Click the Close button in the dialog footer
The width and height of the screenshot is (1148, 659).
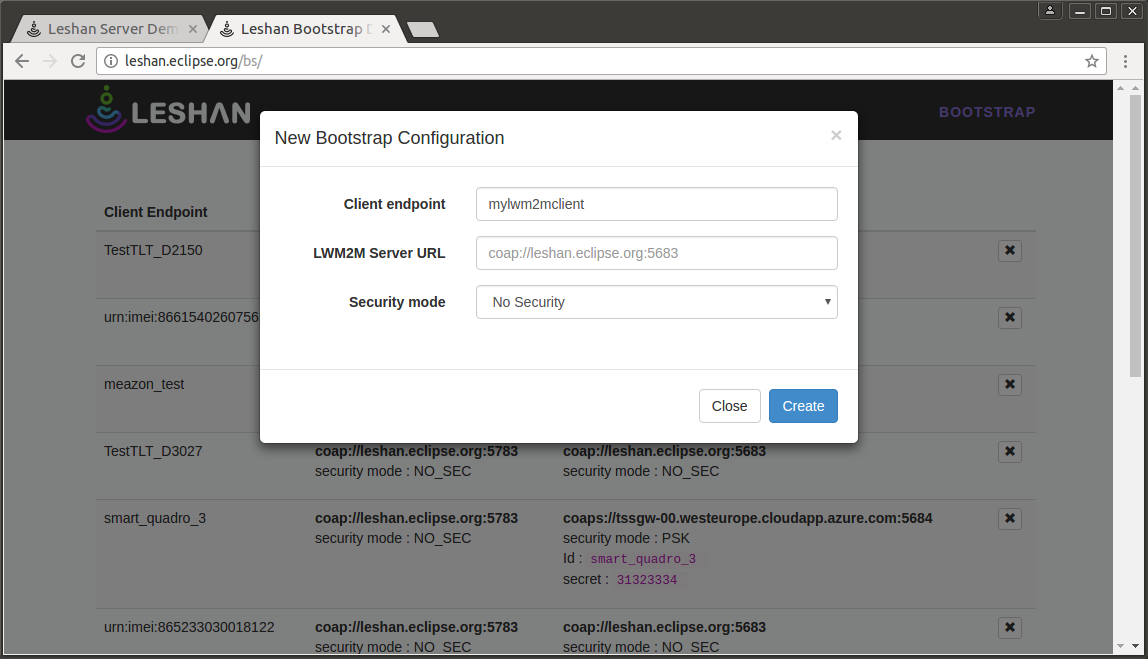729,406
